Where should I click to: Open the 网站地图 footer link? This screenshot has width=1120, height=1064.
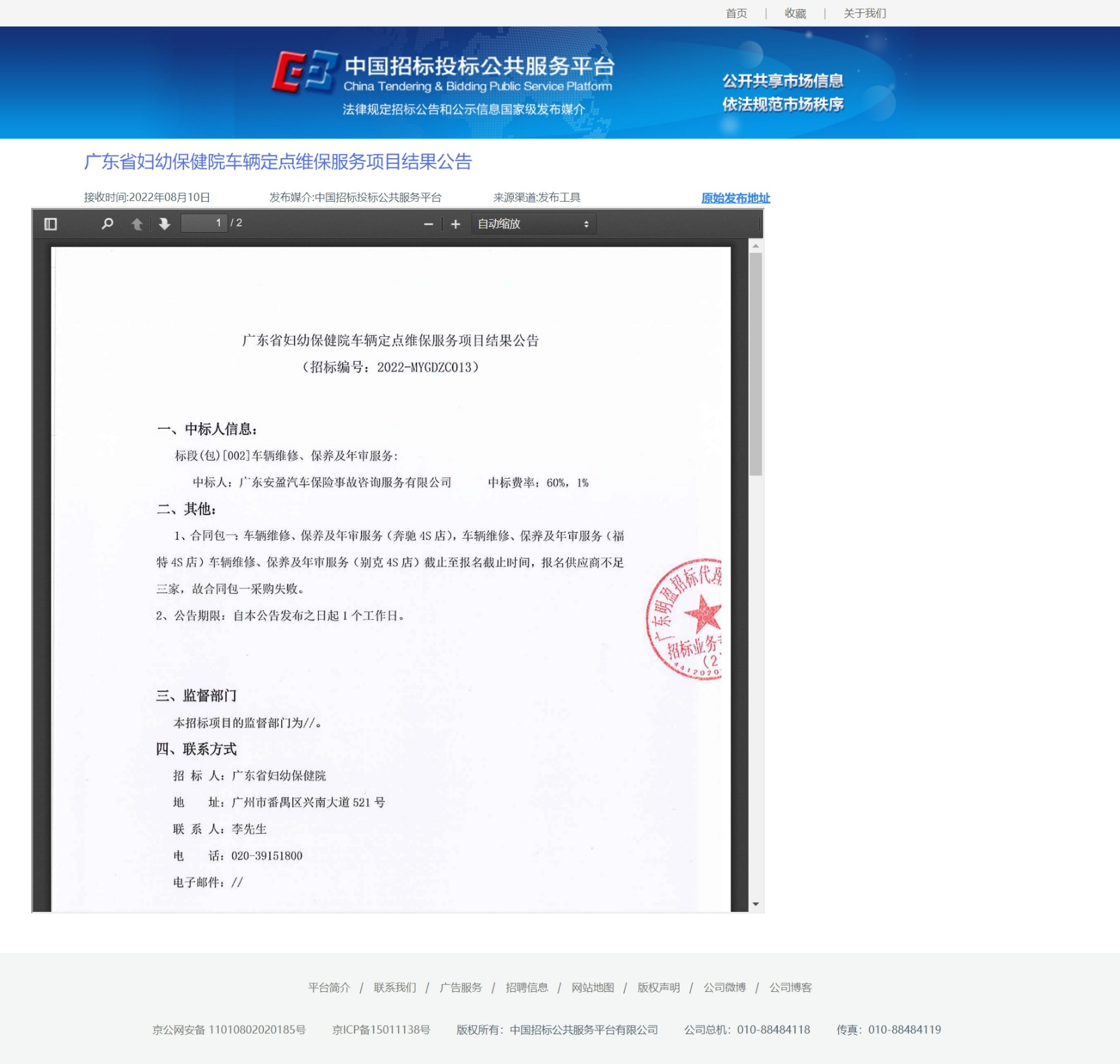pos(593,987)
